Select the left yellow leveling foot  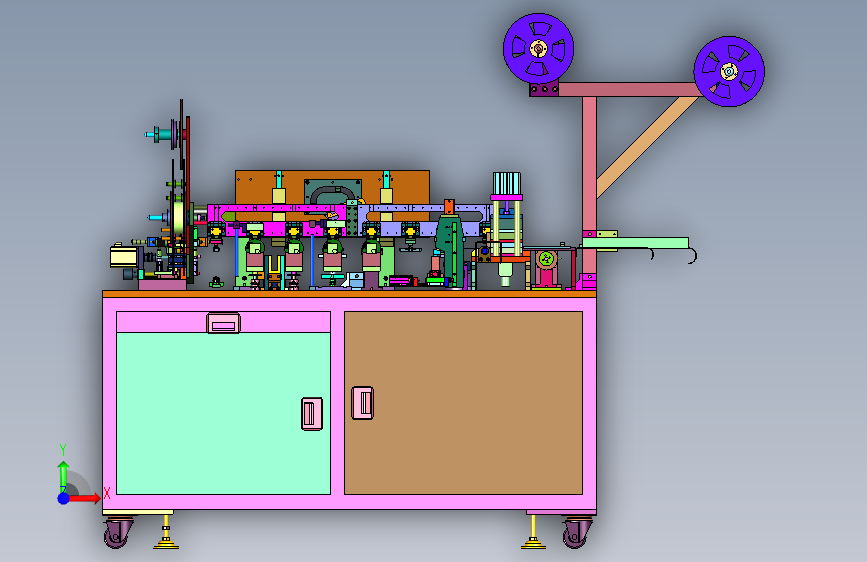pyautogui.click(x=166, y=533)
